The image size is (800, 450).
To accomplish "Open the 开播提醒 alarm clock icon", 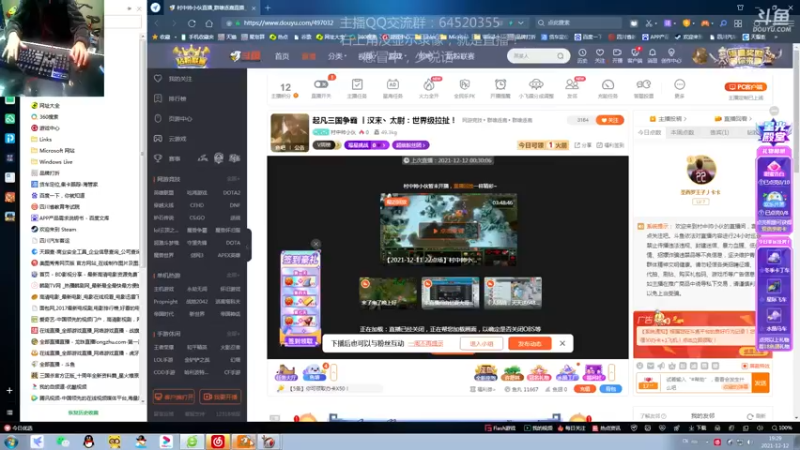I will (501, 84).
